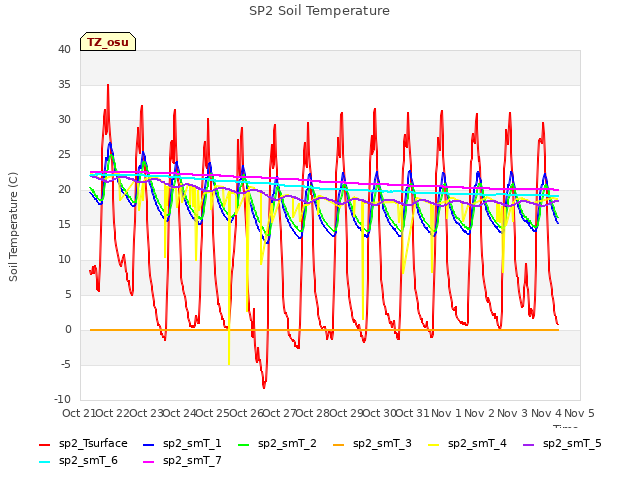Click the -10 y-axis tick label

[x=62, y=400]
